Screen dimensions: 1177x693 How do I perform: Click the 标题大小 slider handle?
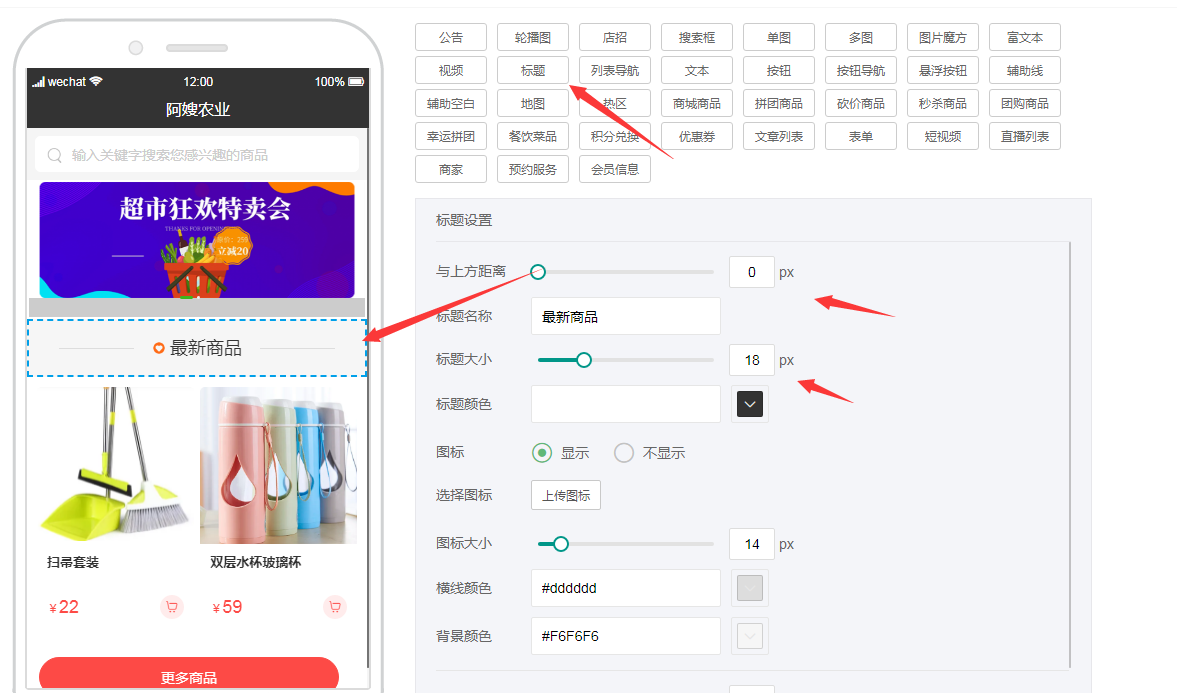[x=584, y=360]
